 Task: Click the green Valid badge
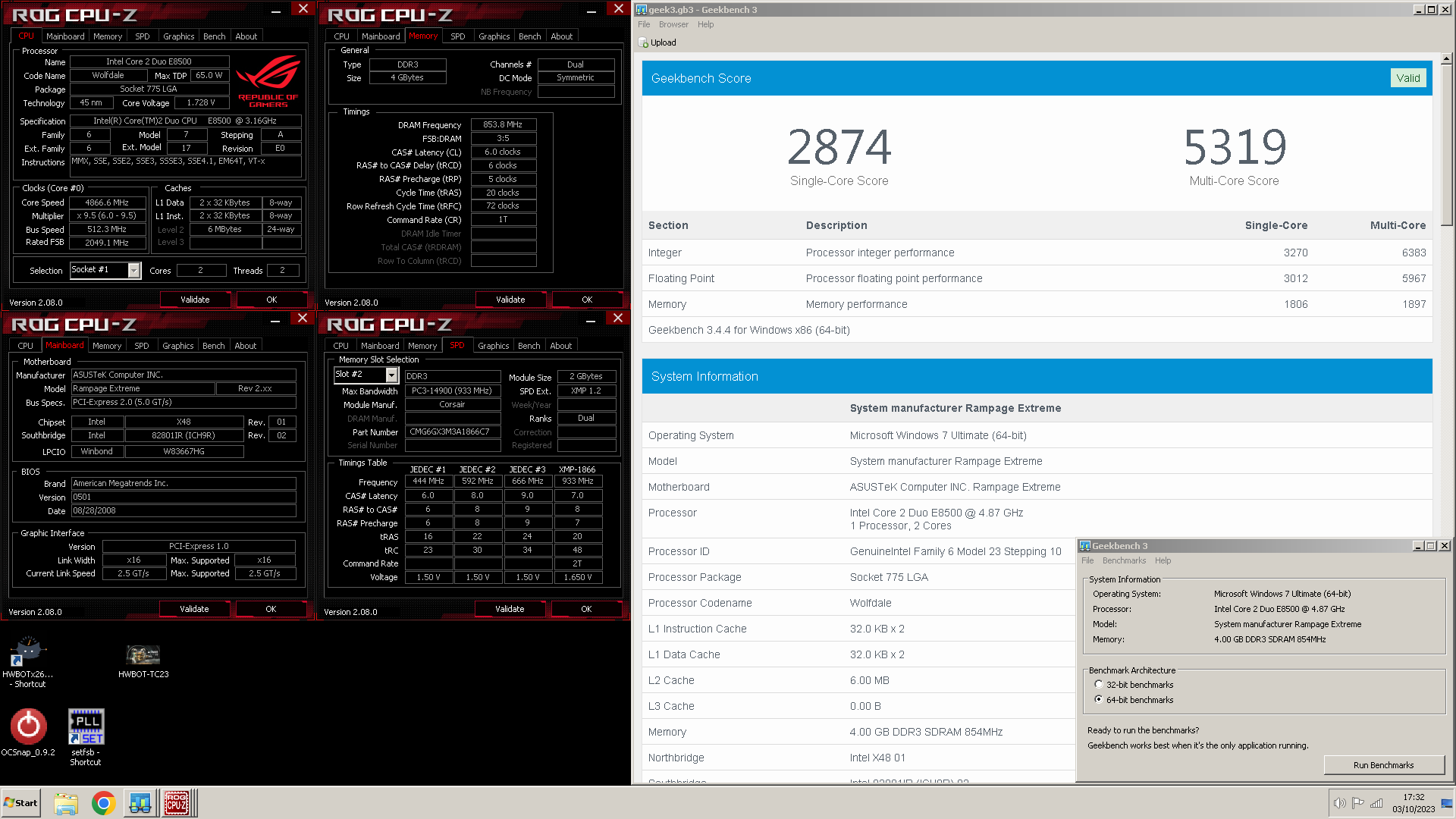[1408, 78]
